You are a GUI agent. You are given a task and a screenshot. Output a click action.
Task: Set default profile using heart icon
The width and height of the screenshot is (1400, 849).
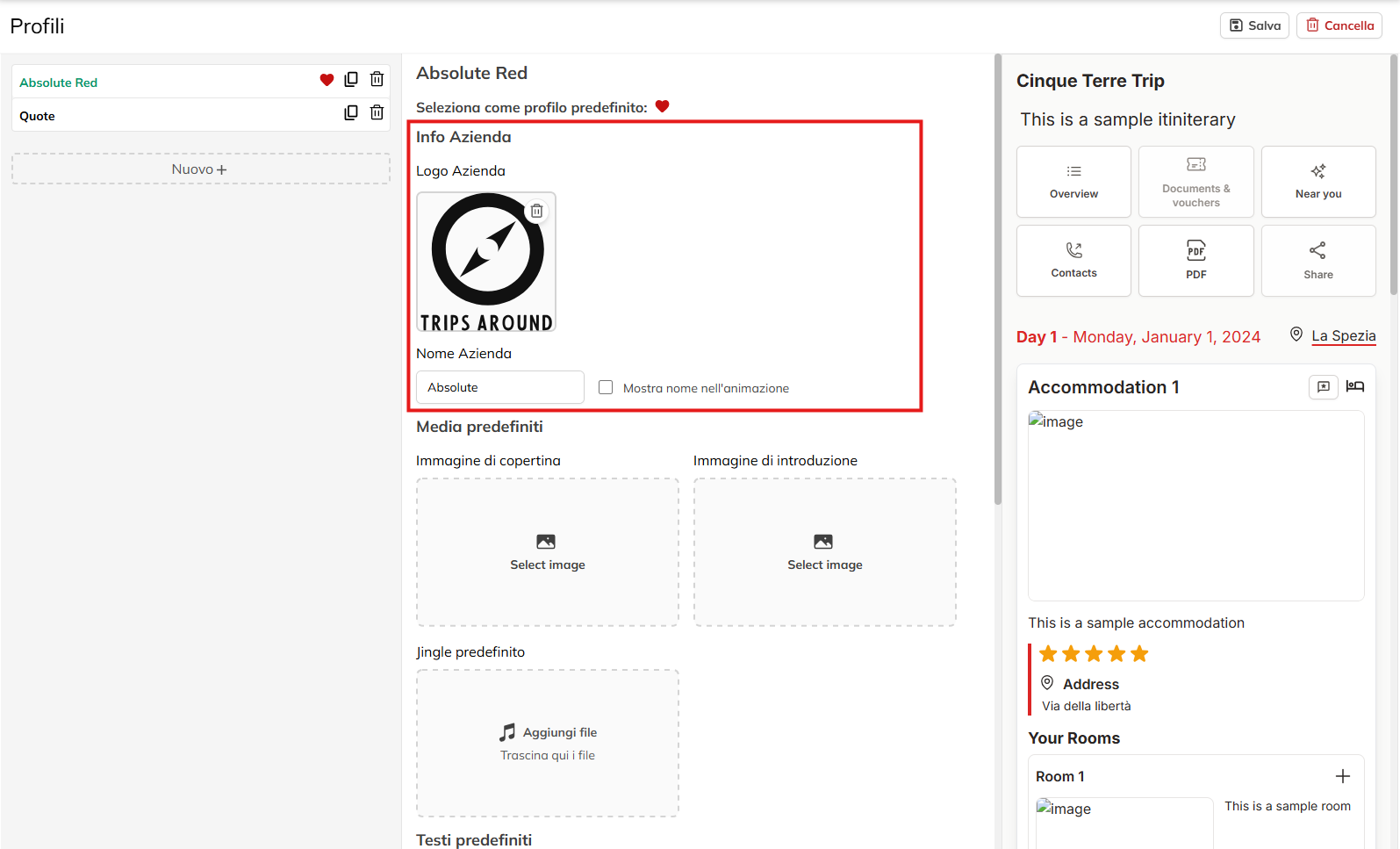663,106
